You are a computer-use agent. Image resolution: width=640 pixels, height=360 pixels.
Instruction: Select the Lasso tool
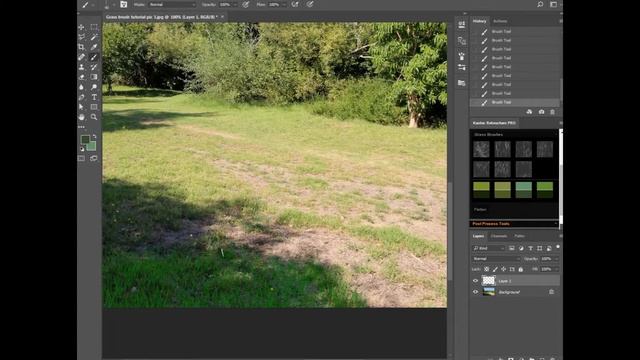(82, 37)
